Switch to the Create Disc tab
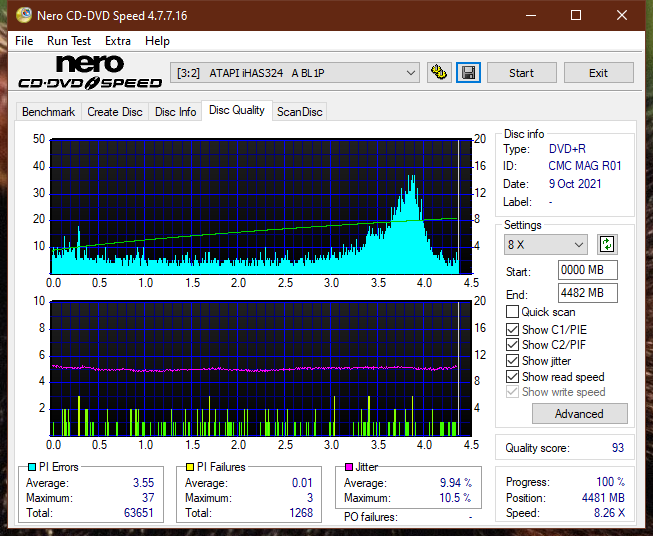Screen dimensions: 653x536 (115, 112)
